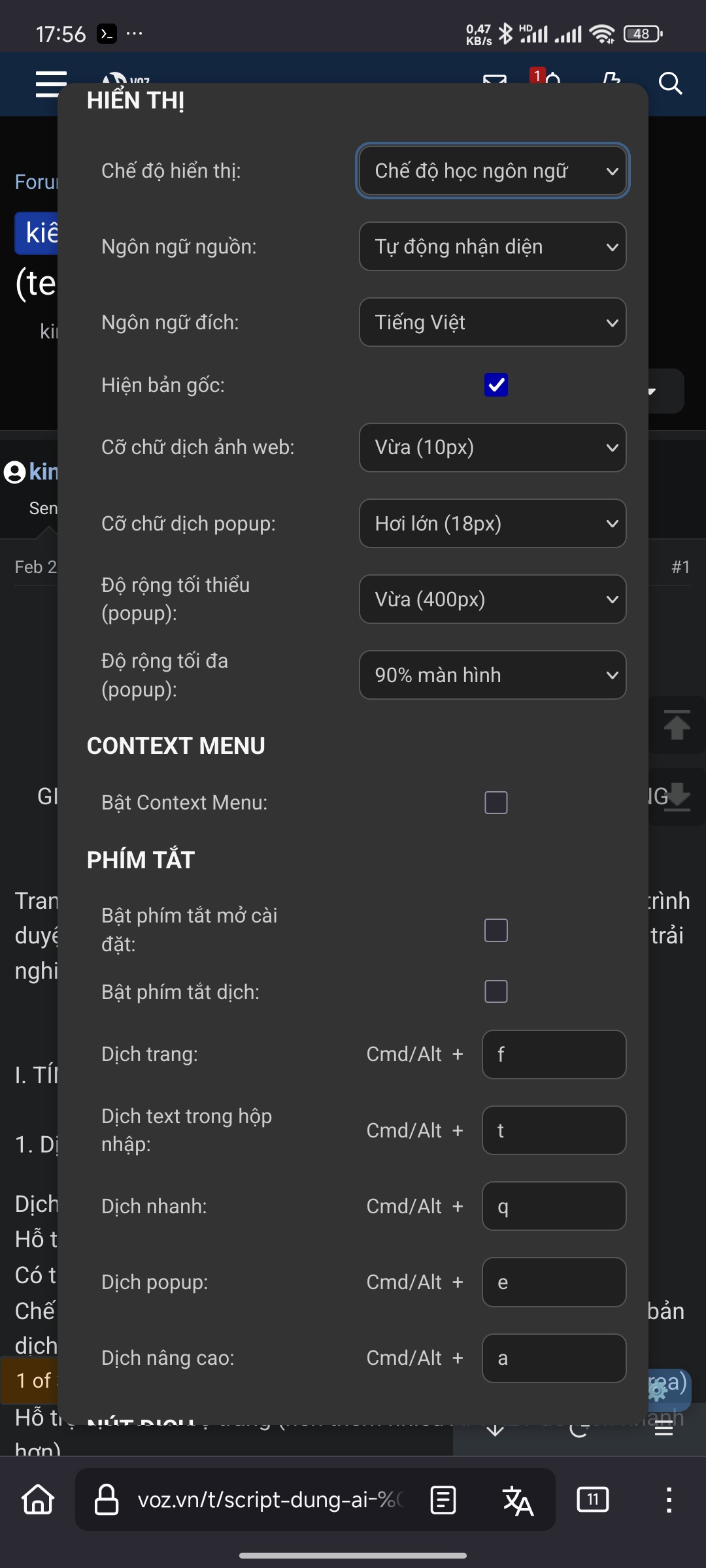
Task: Expand the Ngôn ngữ nguồn dropdown
Action: [x=493, y=246]
